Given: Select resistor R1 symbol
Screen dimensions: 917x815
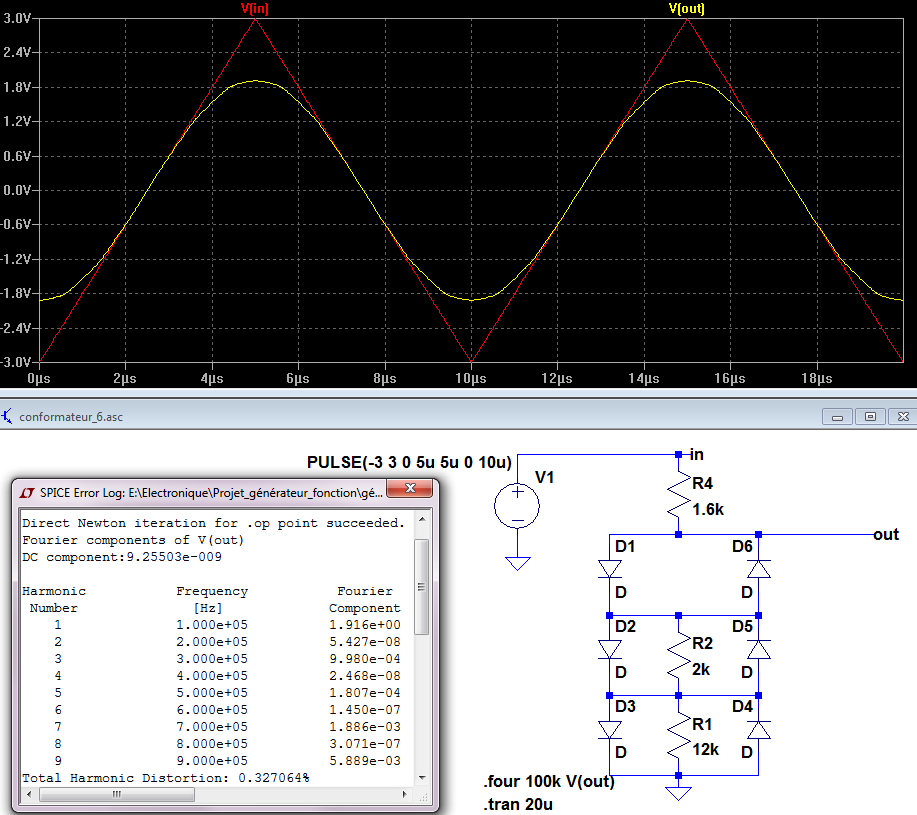Looking at the screenshot, I should pos(678,735).
